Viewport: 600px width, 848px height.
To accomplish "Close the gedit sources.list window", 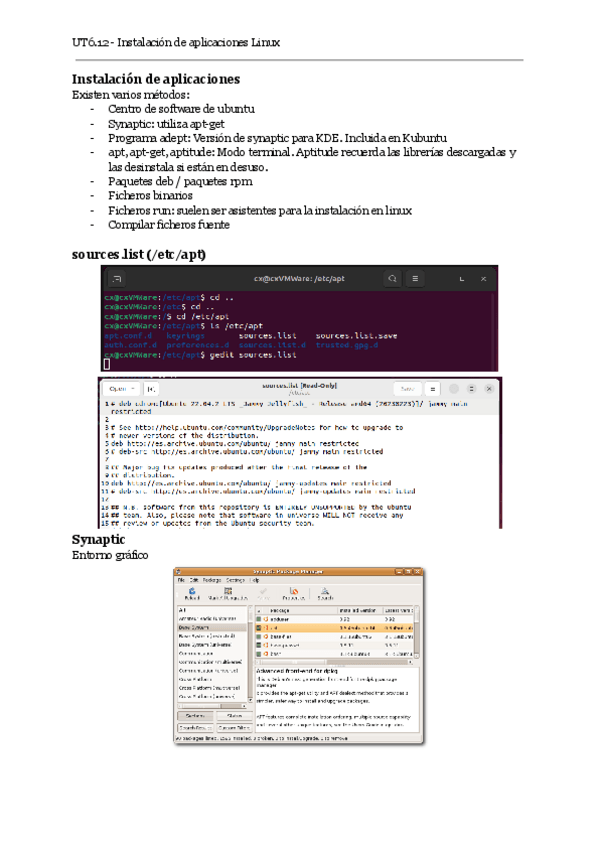I will coord(489,389).
